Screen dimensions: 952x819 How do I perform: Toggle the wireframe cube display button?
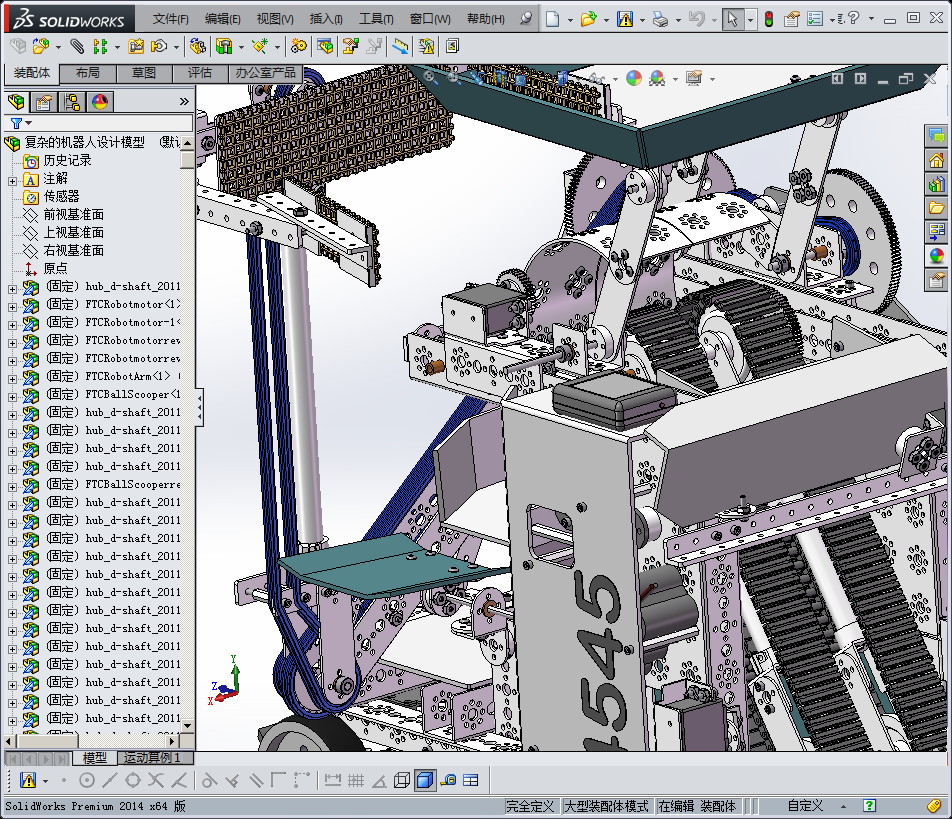[x=402, y=780]
